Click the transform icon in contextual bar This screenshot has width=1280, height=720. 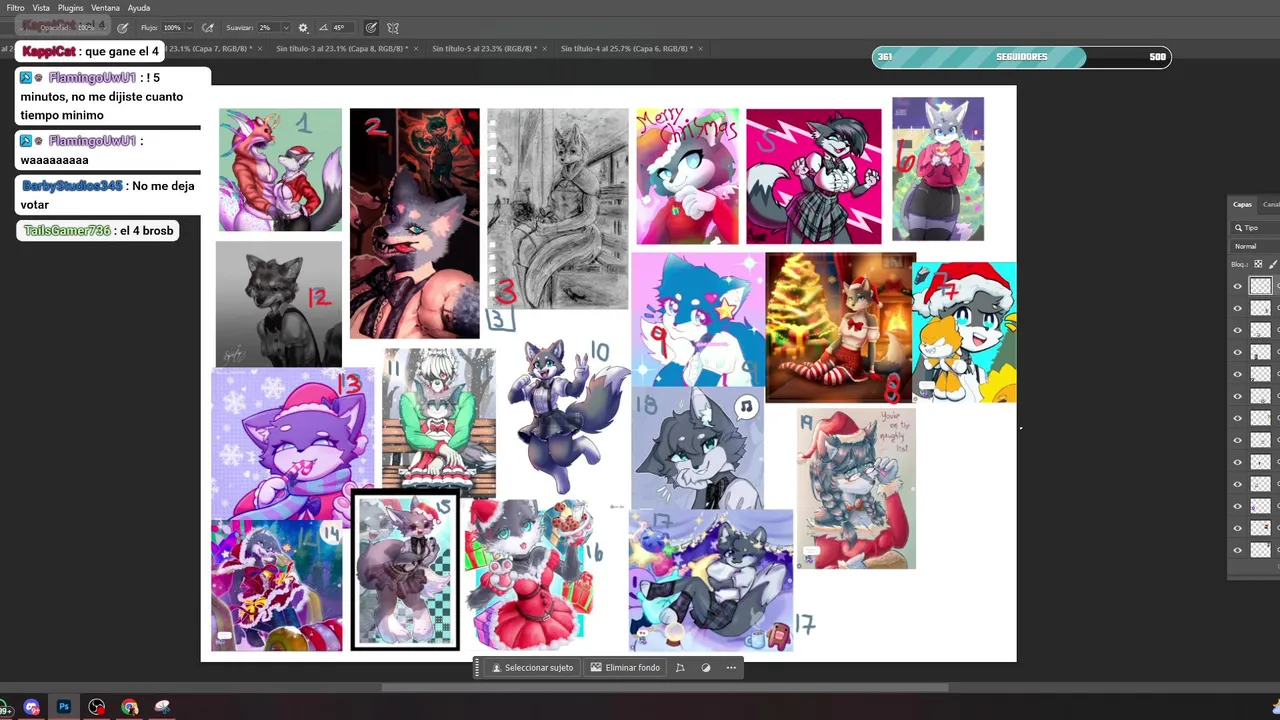pos(680,668)
